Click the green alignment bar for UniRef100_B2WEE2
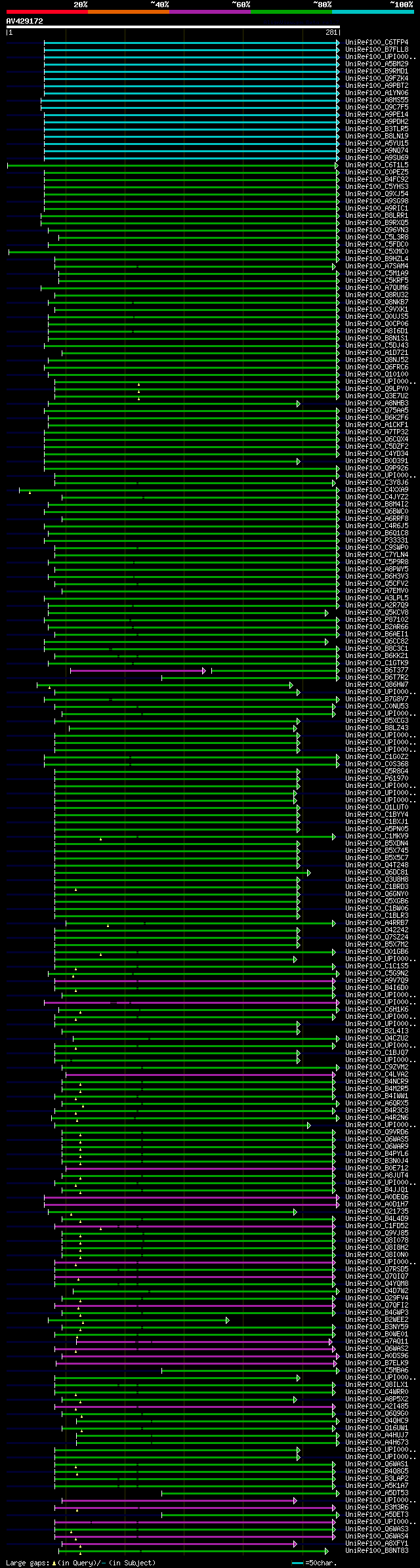The height and width of the screenshot is (1568, 420). [x=138, y=1320]
